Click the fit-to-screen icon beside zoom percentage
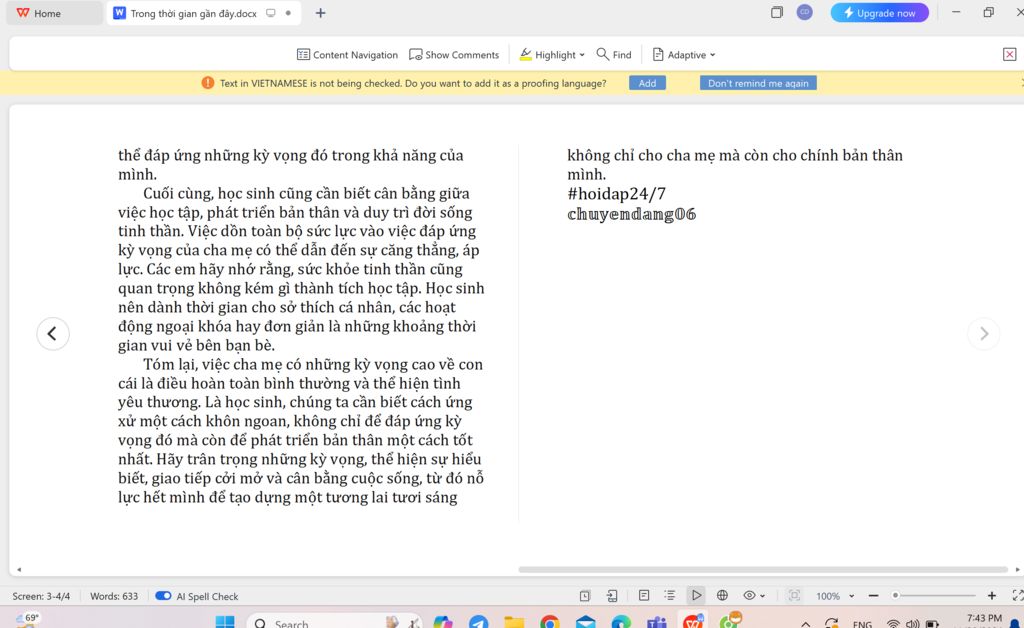The image size is (1024, 628). [x=794, y=596]
